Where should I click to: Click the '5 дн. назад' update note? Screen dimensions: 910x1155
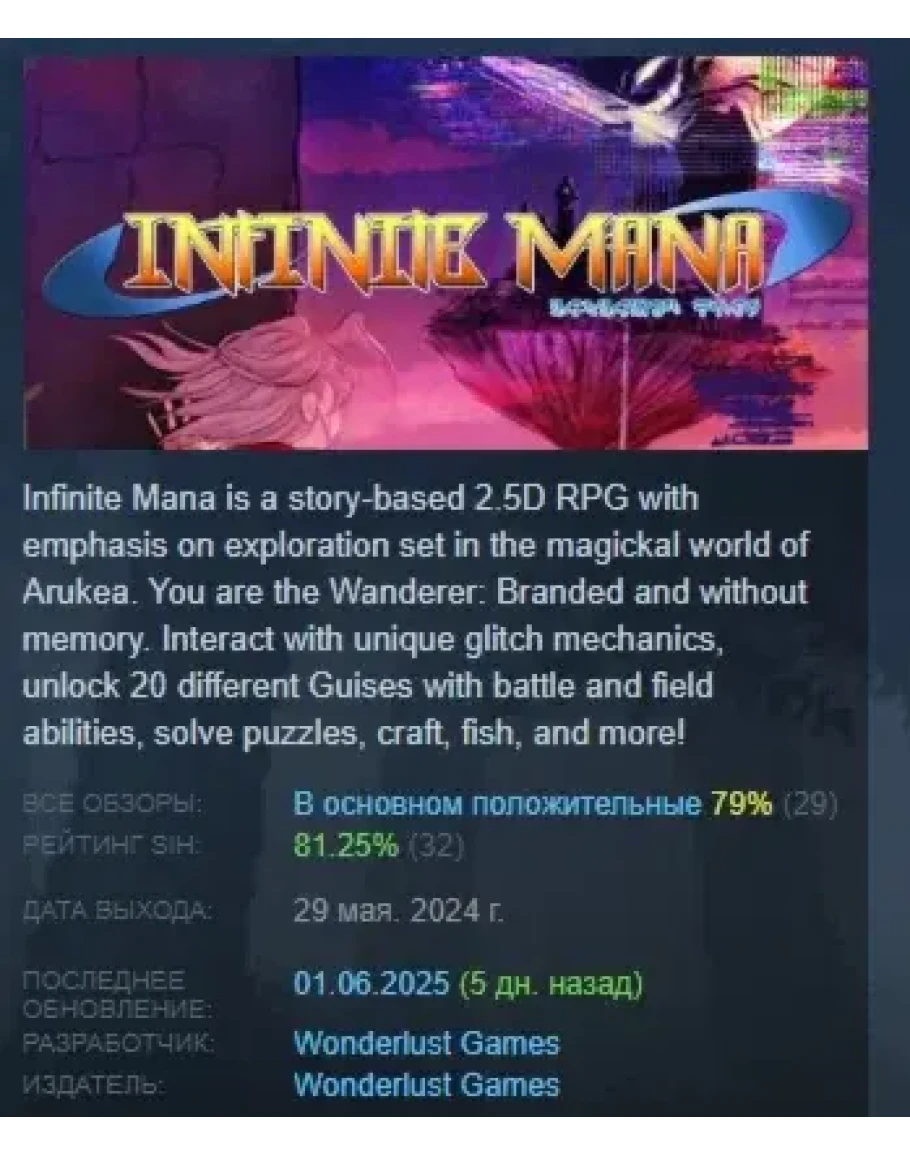tap(550, 983)
